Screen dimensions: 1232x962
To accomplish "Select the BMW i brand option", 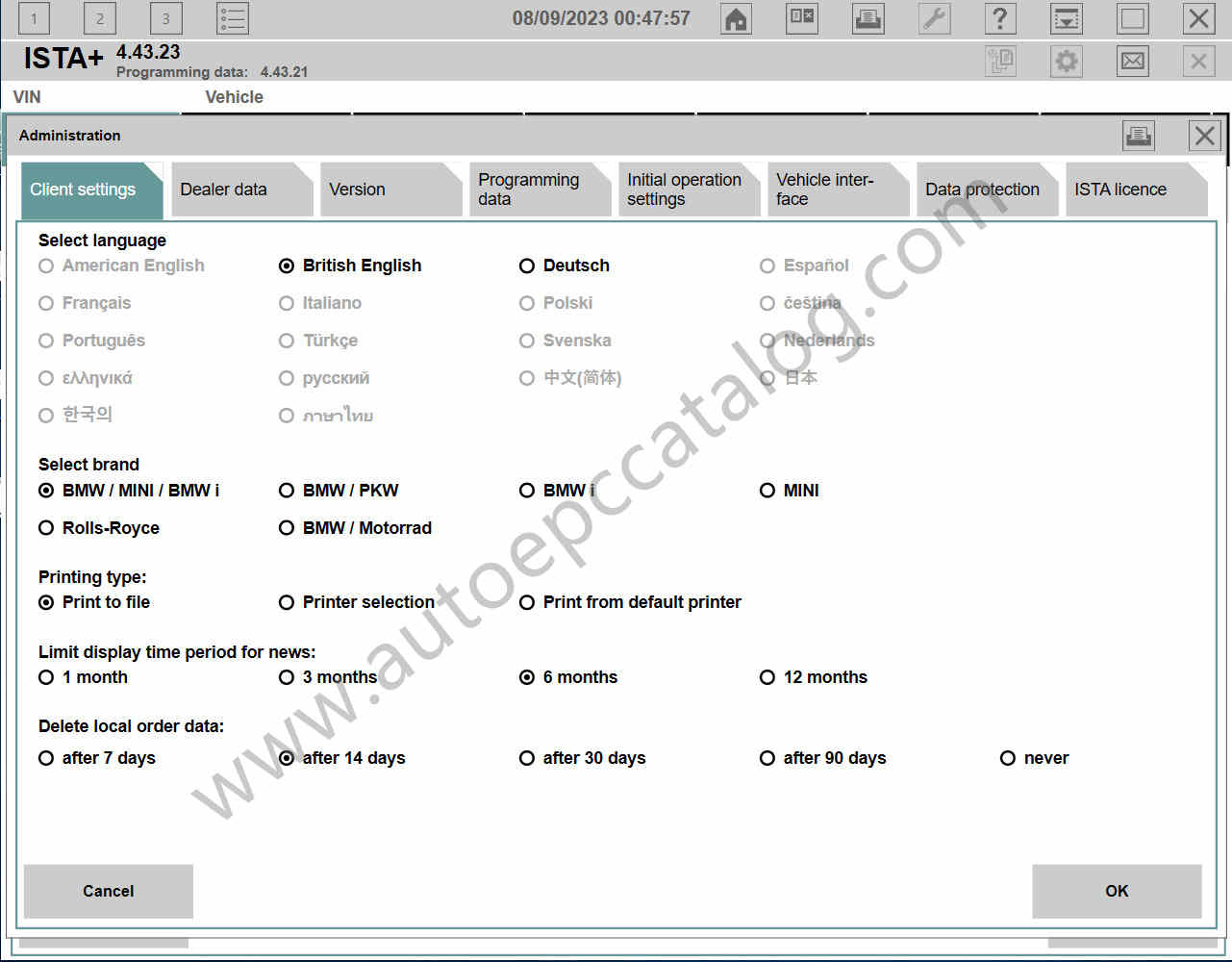I will point(557,491).
